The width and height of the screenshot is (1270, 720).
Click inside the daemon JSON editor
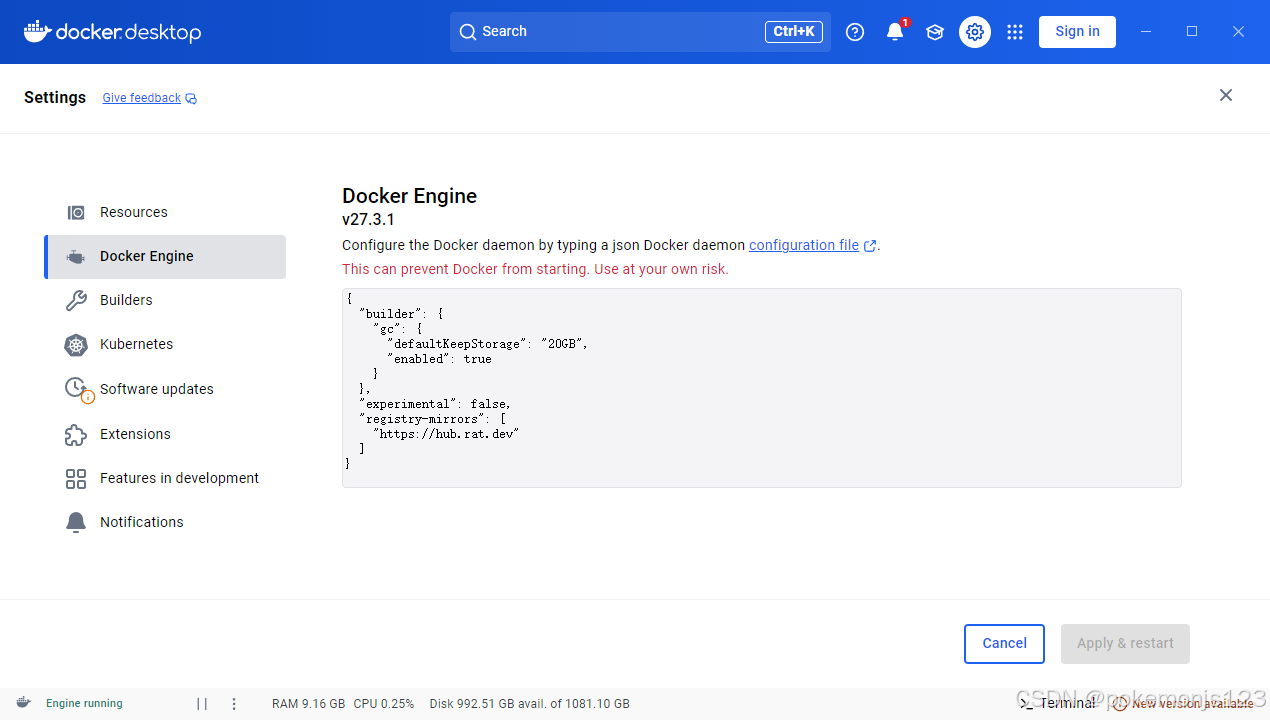click(761, 388)
